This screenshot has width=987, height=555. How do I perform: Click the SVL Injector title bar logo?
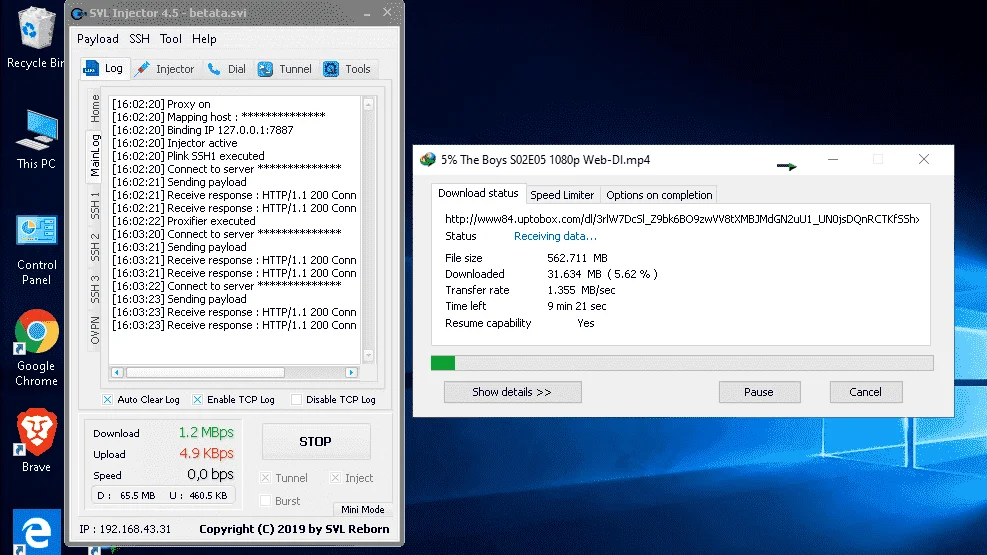(78, 13)
